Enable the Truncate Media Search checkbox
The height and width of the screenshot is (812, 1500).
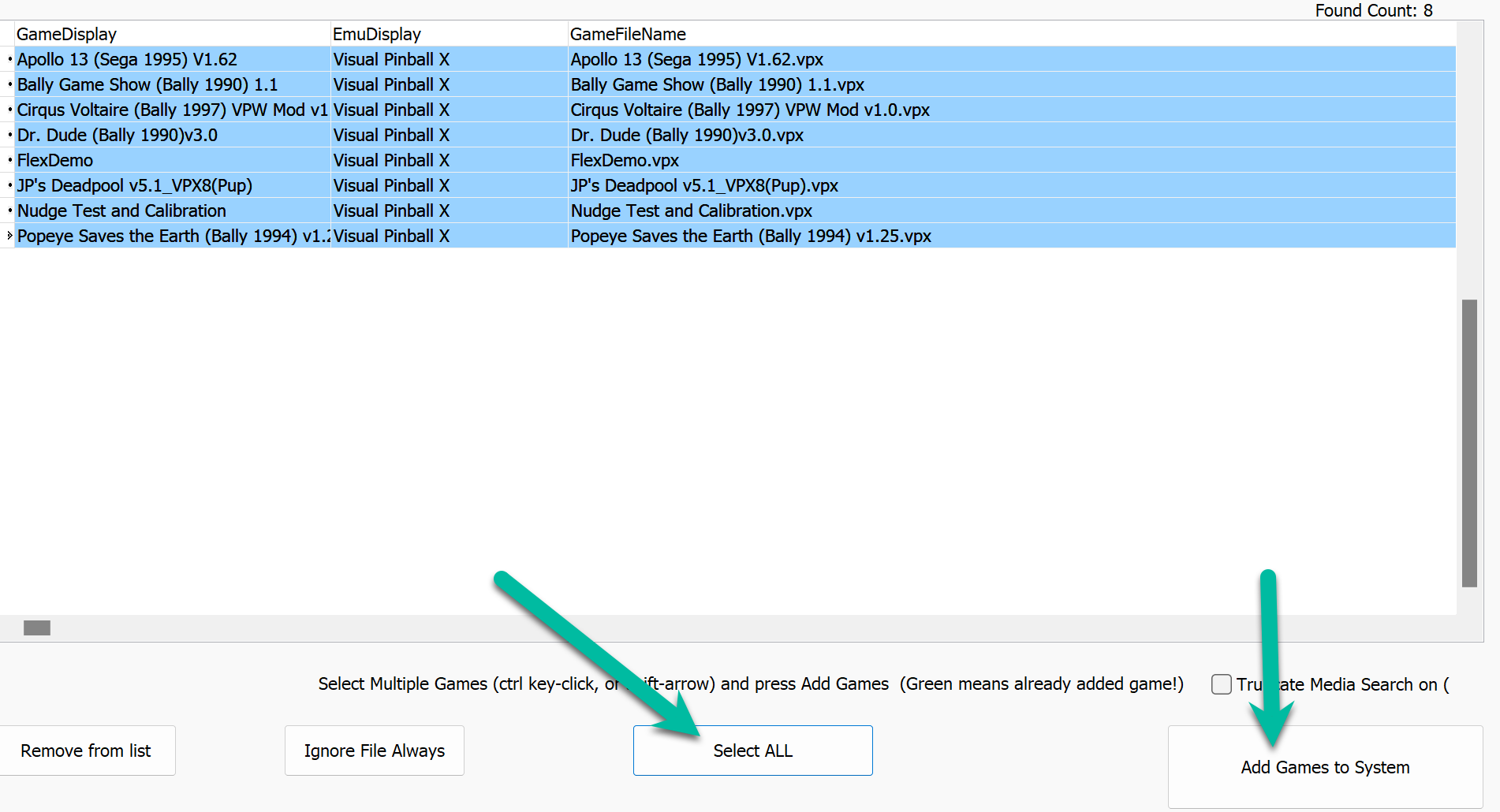pyautogui.click(x=1221, y=684)
